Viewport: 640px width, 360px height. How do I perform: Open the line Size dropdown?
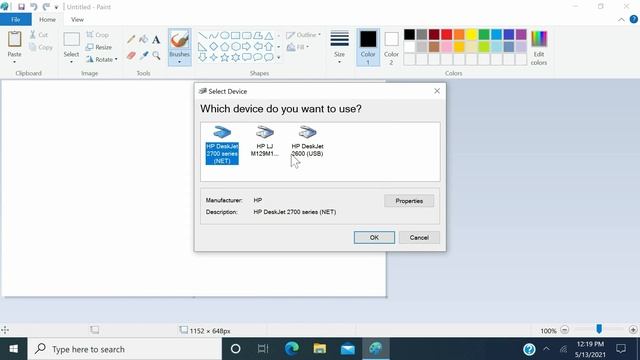[339, 47]
